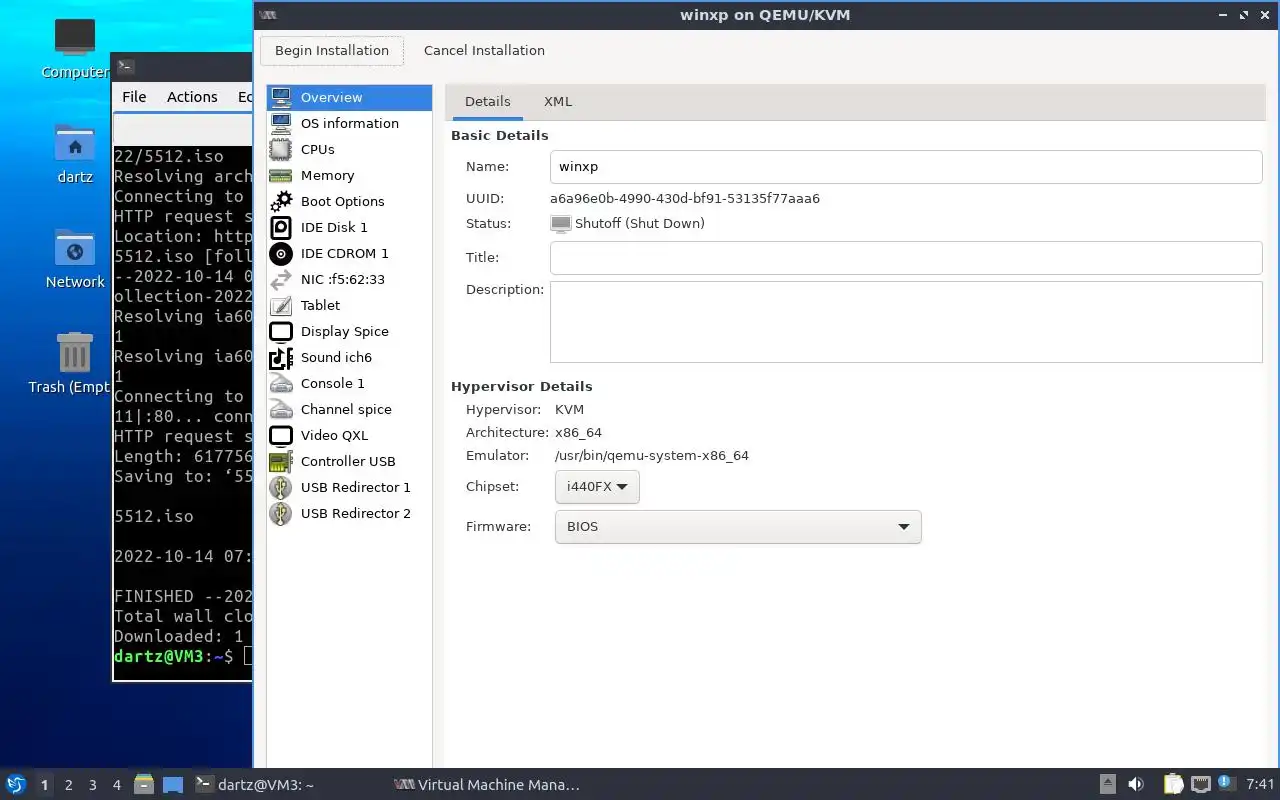Switch to workspace 4 in pager
This screenshot has height=800, width=1280.
117,785
